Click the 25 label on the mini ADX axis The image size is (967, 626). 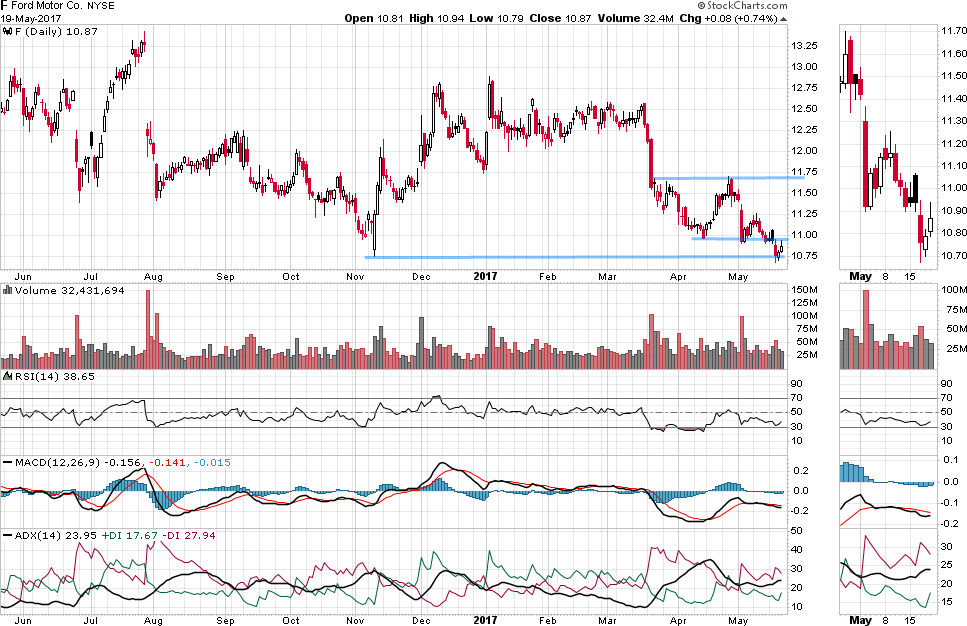(x=946, y=565)
